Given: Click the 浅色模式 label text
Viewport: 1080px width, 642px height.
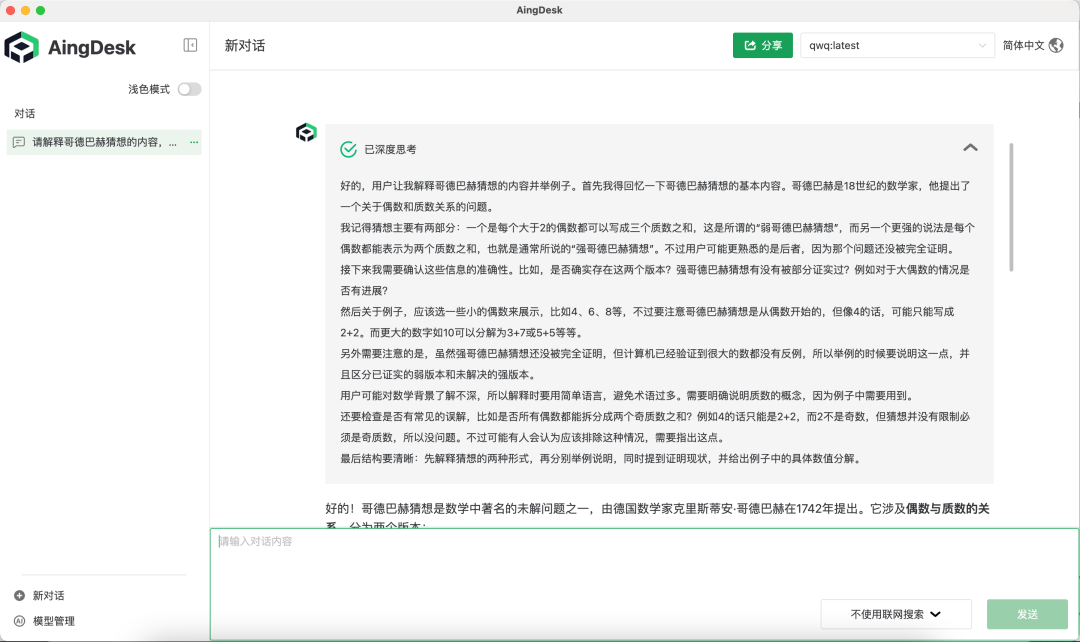Looking at the screenshot, I should 149,89.
